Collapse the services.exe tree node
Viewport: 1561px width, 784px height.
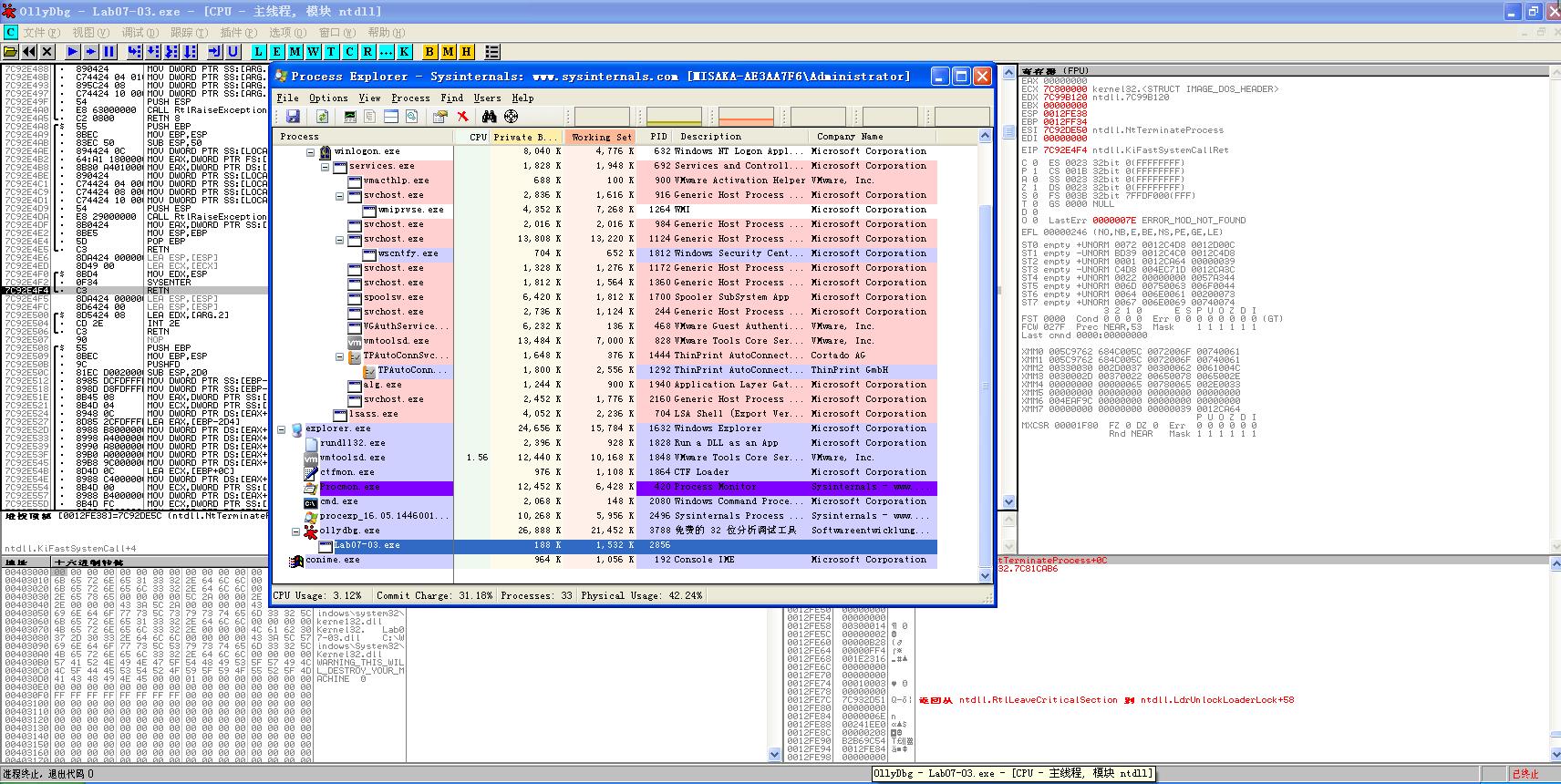(325, 167)
